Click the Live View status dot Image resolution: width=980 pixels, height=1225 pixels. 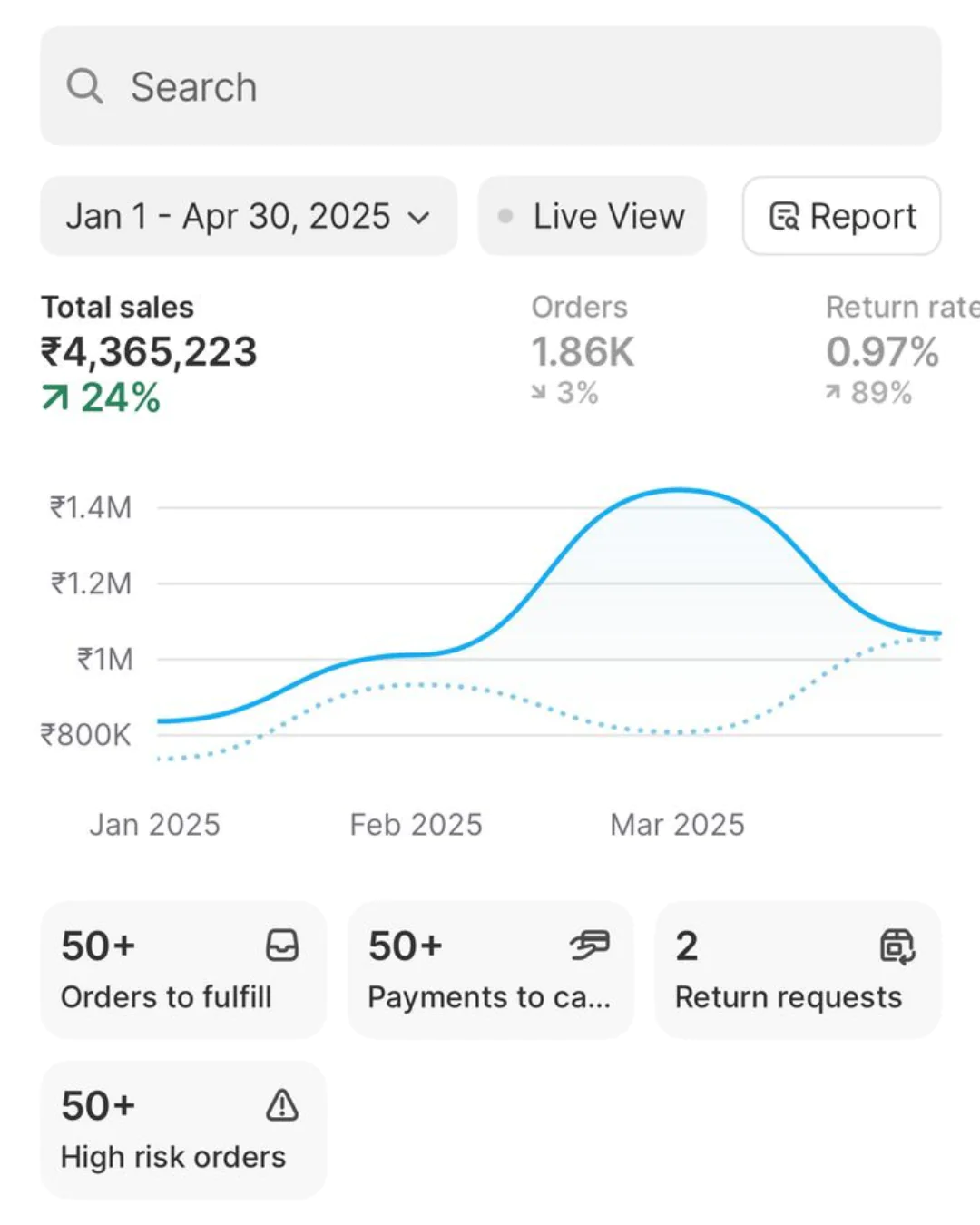[x=505, y=216]
